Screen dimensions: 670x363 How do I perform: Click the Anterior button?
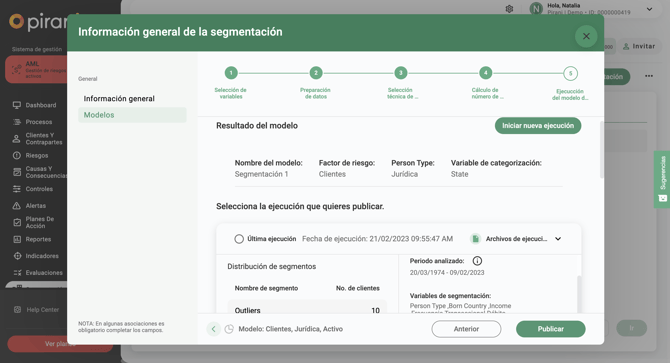[x=466, y=329]
